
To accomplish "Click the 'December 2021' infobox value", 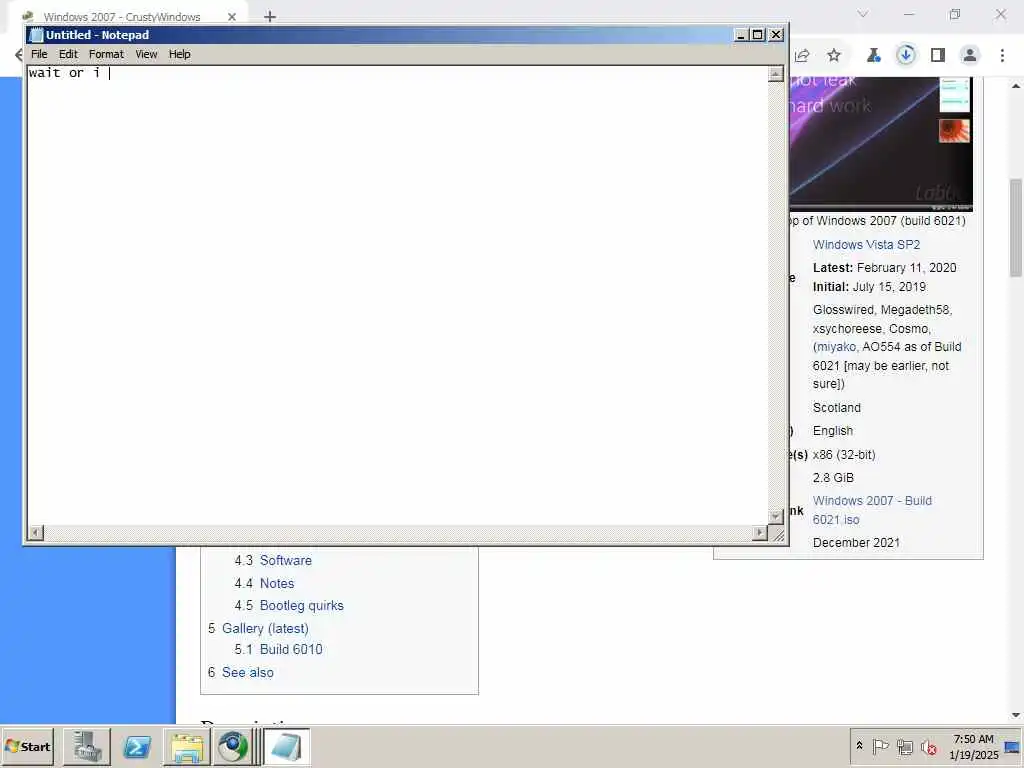I will tap(856, 543).
